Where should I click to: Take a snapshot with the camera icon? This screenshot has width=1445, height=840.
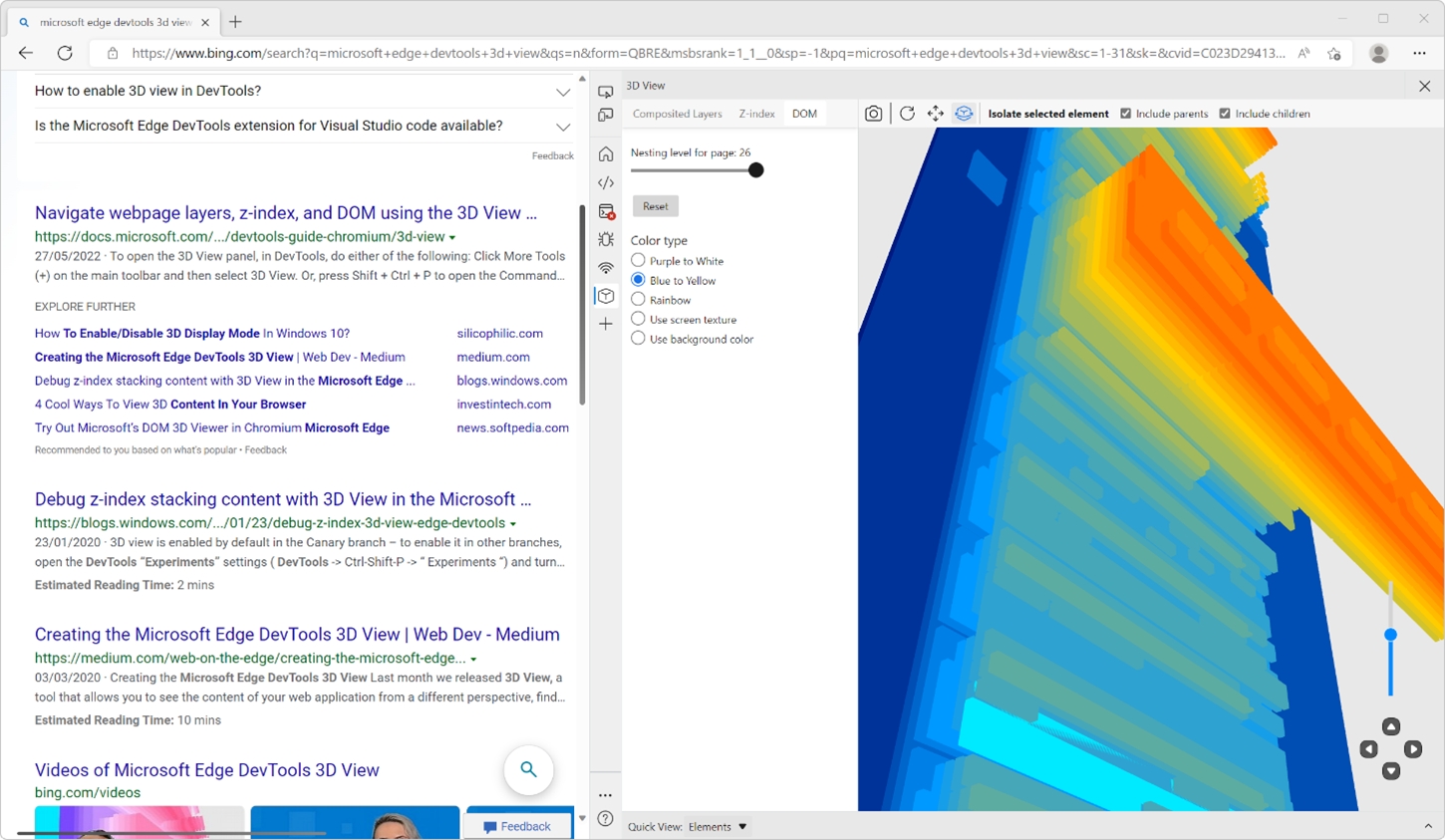pyautogui.click(x=873, y=114)
